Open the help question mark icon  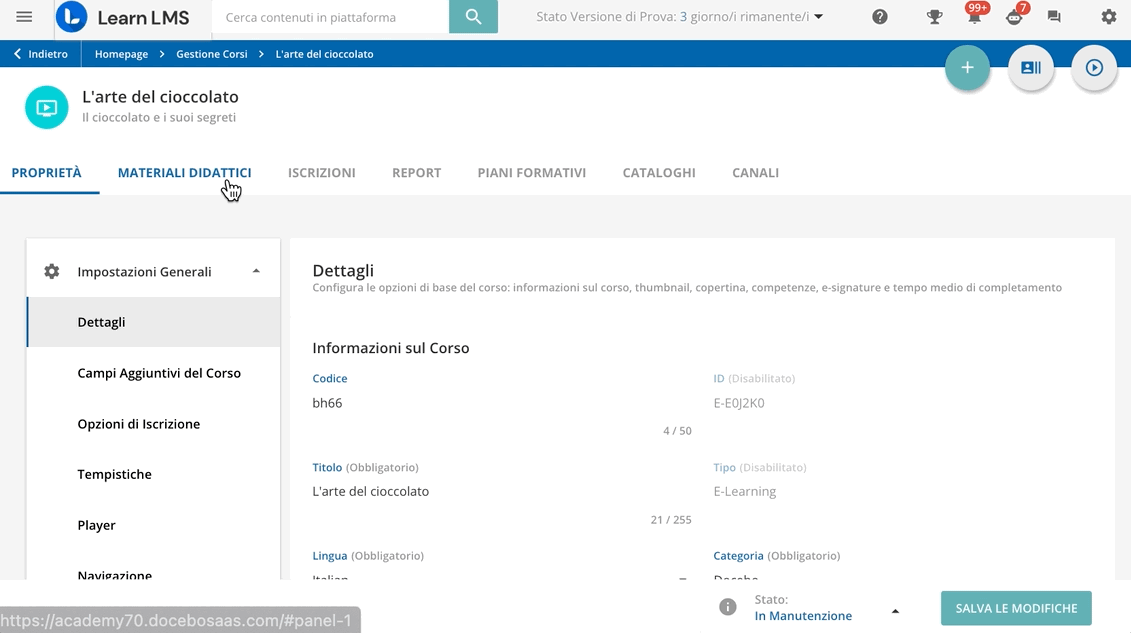tap(880, 17)
